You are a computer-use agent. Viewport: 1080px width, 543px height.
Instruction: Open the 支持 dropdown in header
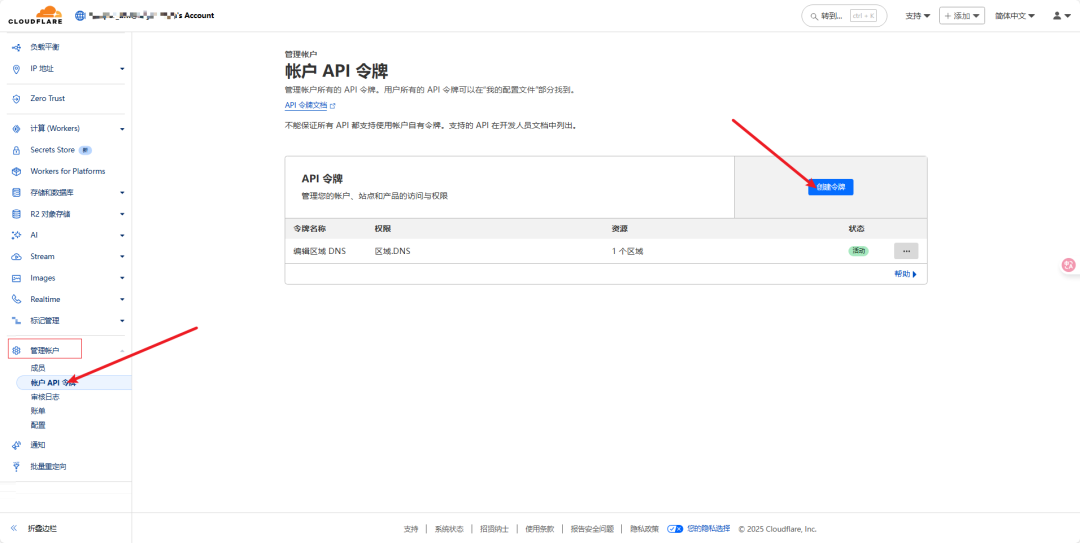[x=917, y=15]
